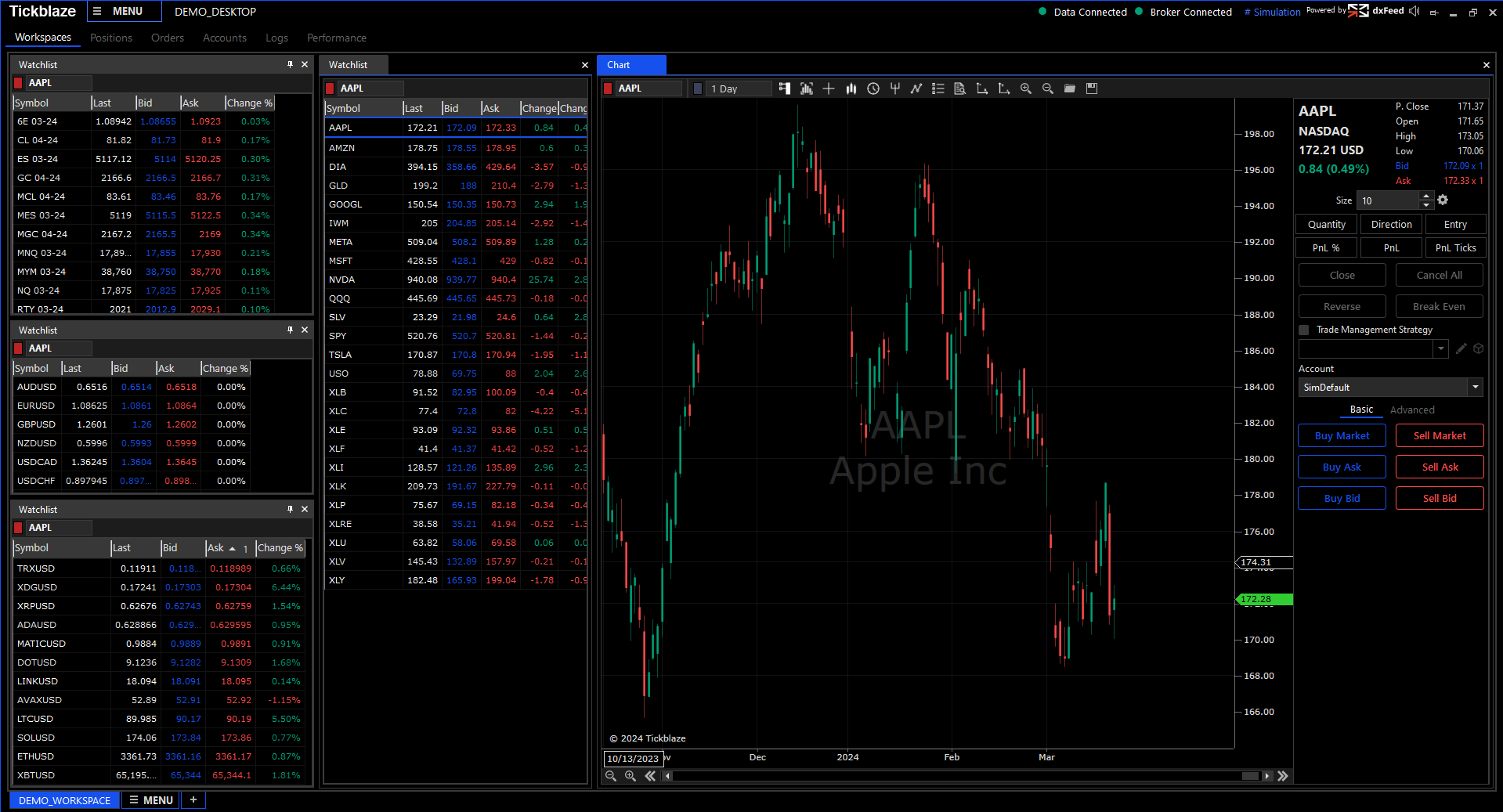Click the zoom in magnifier in chart toolbar
This screenshot has width=1503, height=812.
pos(1025,88)
